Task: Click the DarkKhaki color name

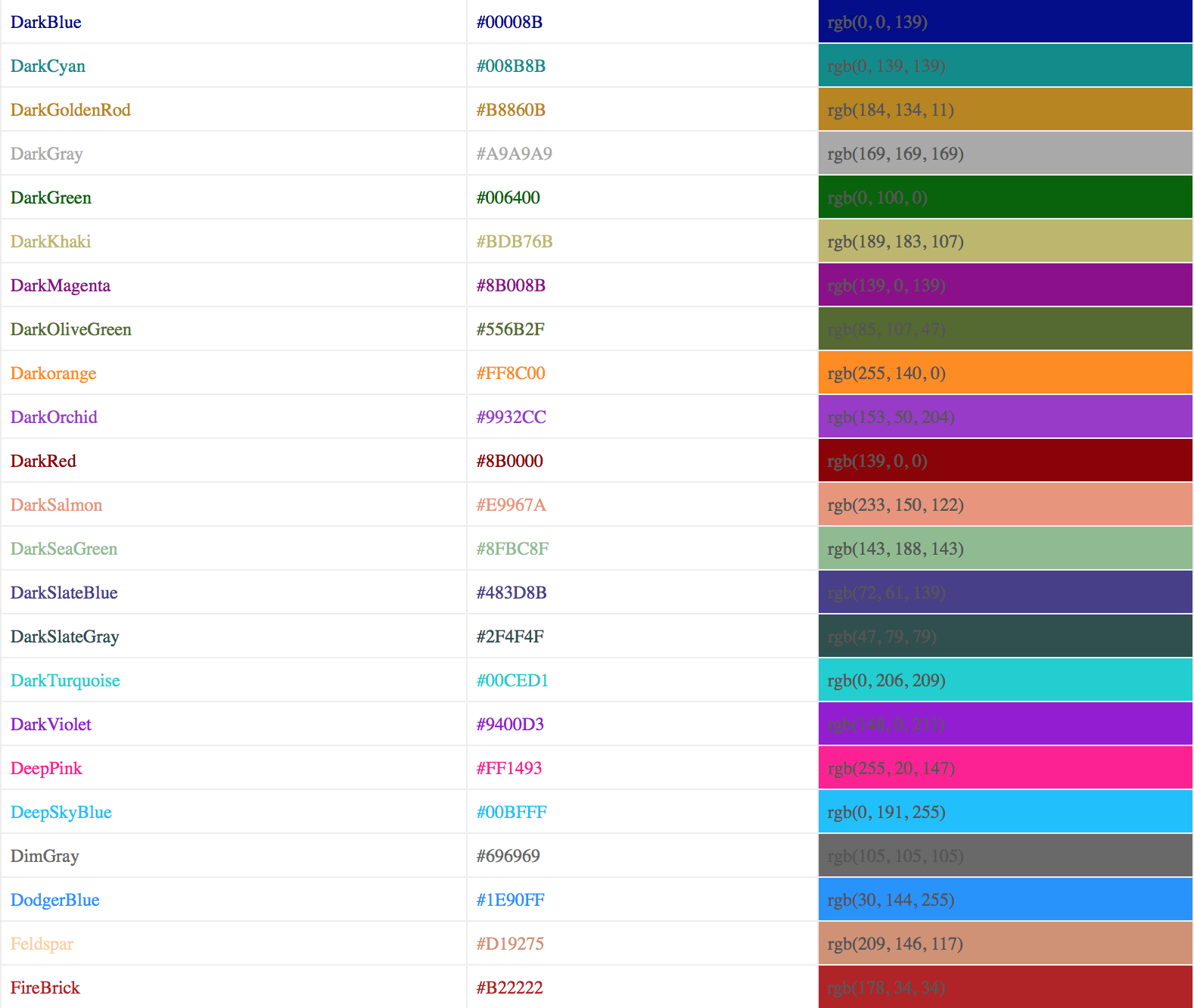Action: [51, 241]
